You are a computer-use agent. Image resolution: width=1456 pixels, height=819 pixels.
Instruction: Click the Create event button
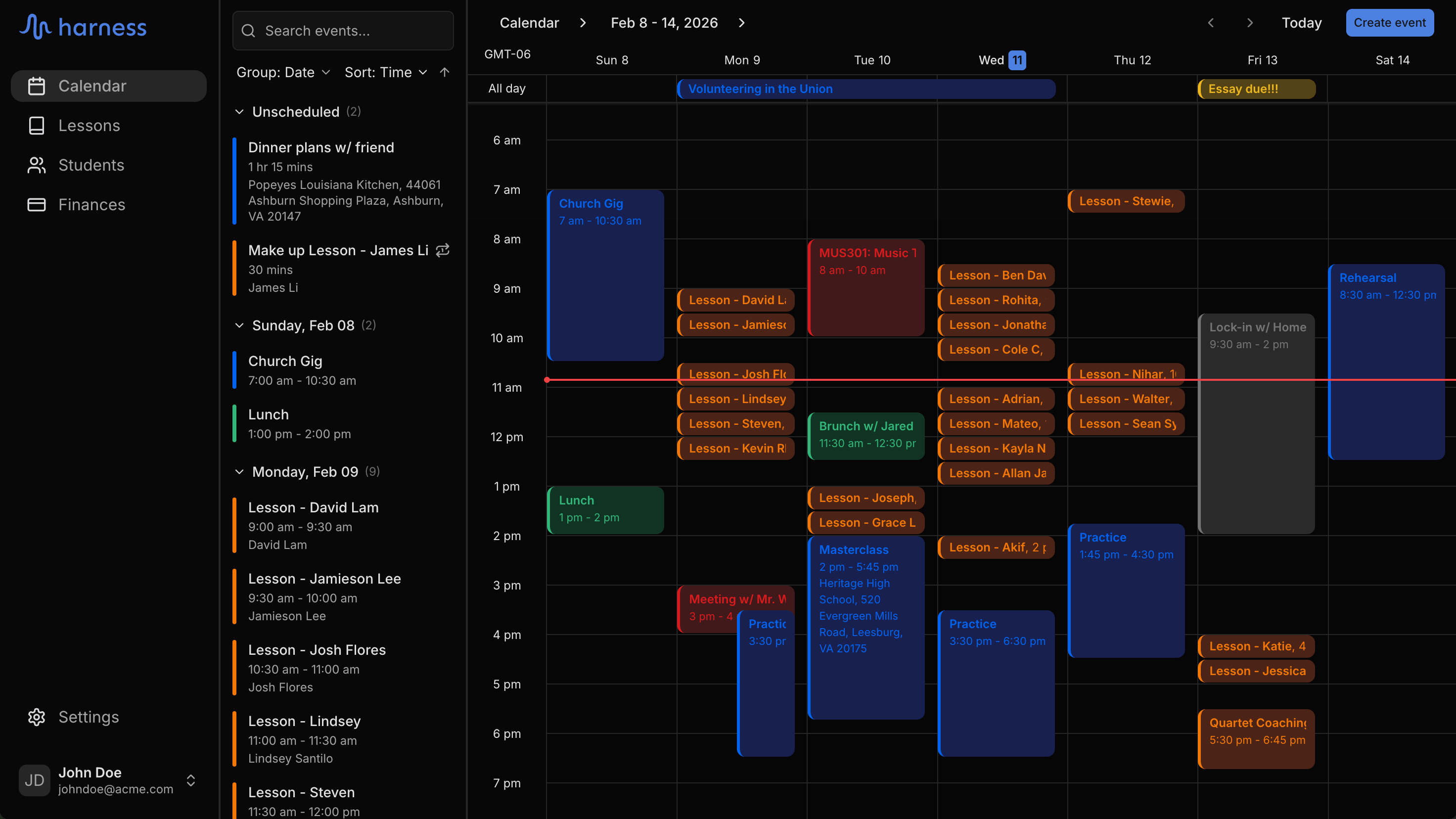(x=1389, y=23)
